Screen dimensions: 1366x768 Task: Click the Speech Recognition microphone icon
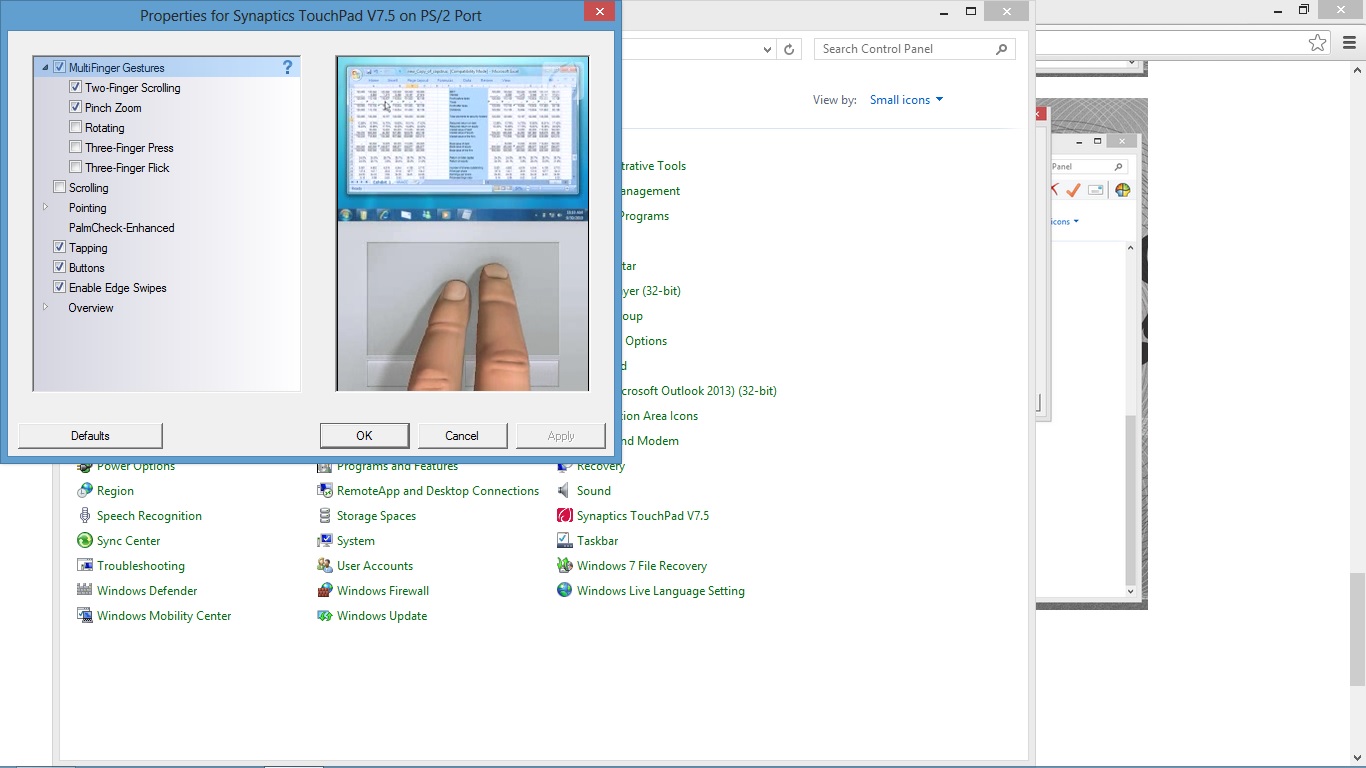coord(85,516)
